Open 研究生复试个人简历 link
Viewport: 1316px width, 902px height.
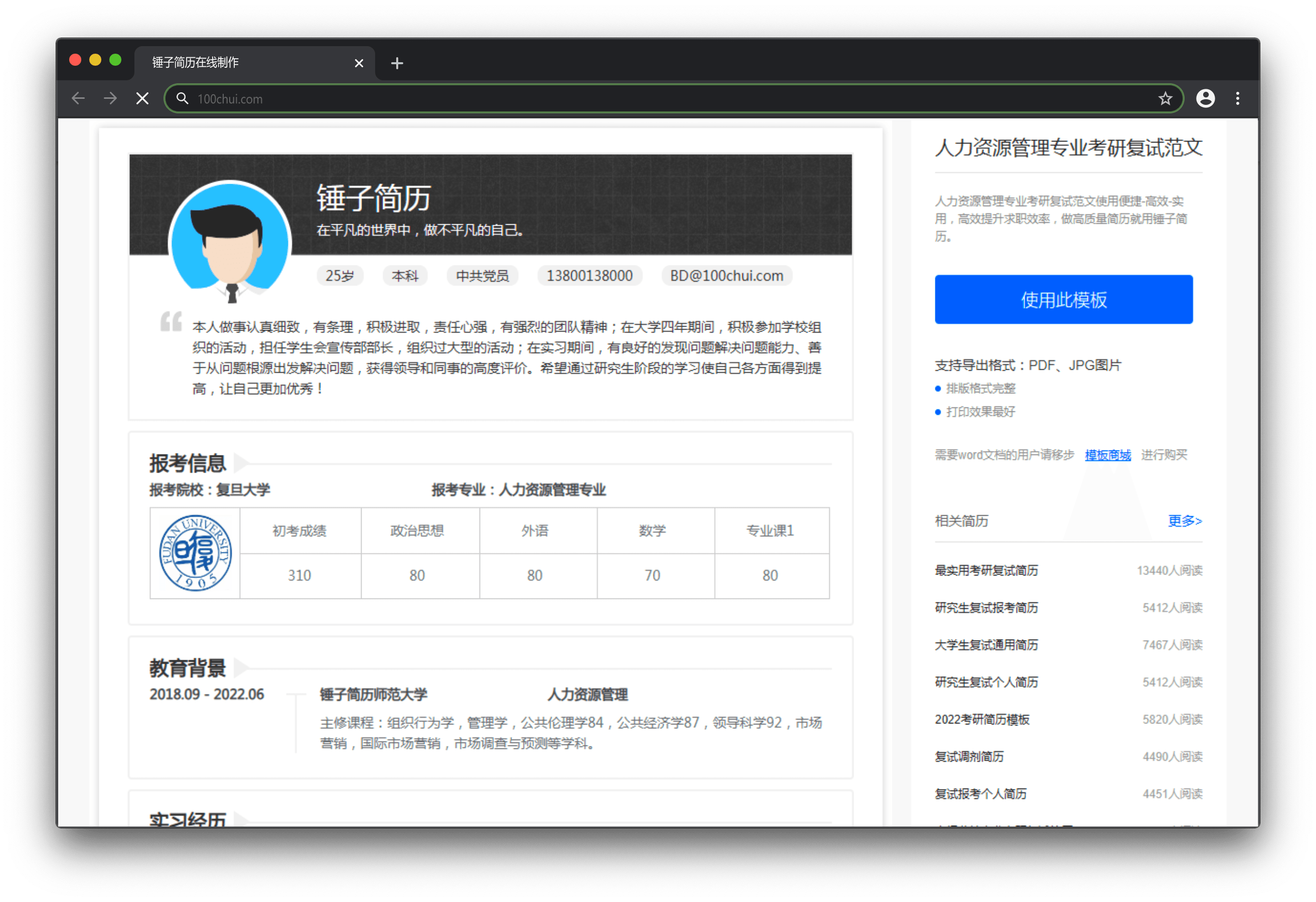986,682
